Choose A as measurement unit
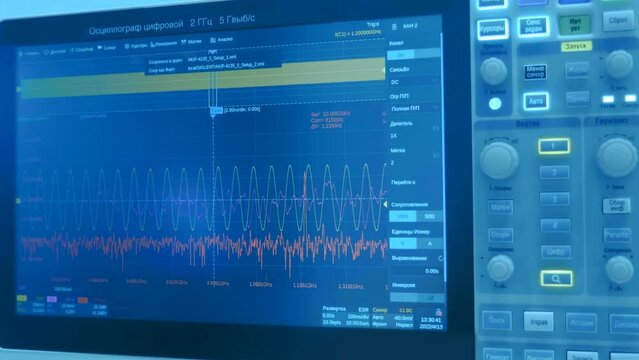The image size is (639, 360). pos(430,243)
